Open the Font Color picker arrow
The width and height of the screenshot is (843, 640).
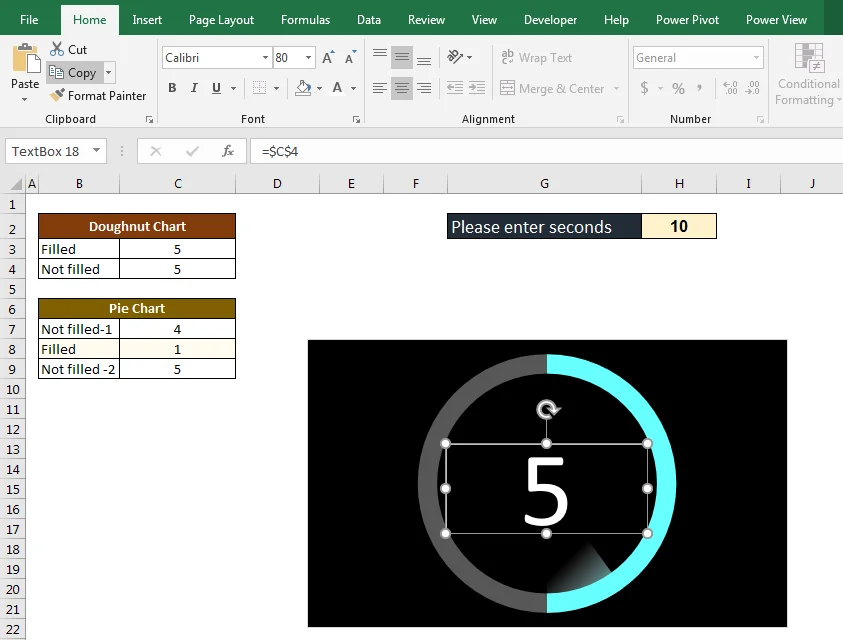click(353, 88)
